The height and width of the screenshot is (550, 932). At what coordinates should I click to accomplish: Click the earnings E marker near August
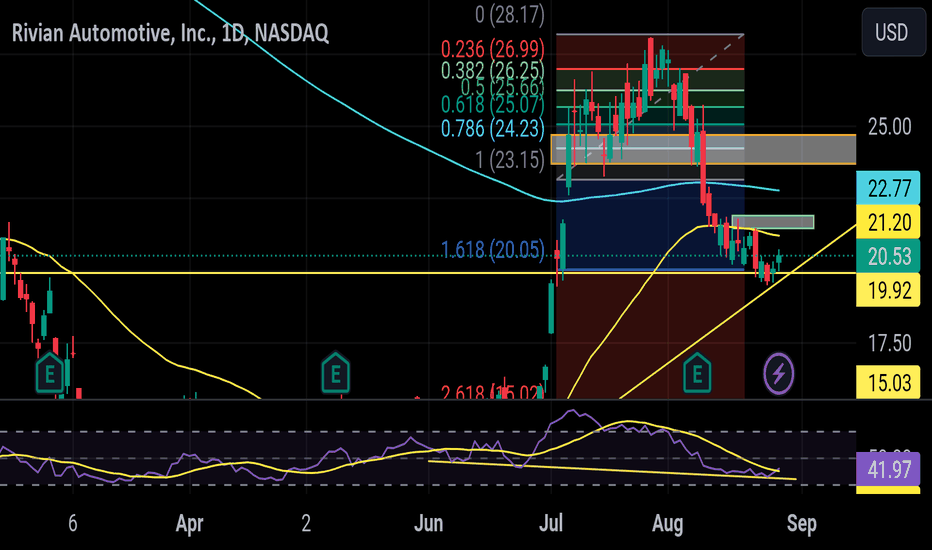(x=697, y=373)
